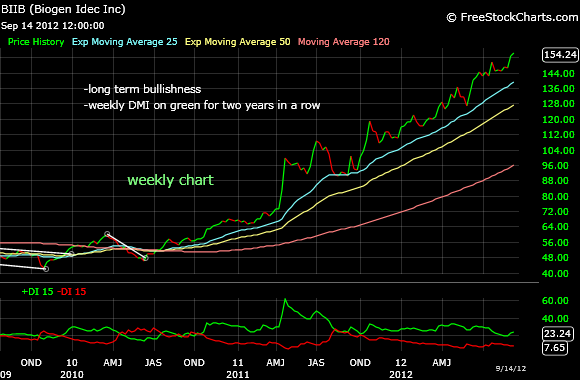Click the 96.00 price axis label

click(555, 166)
